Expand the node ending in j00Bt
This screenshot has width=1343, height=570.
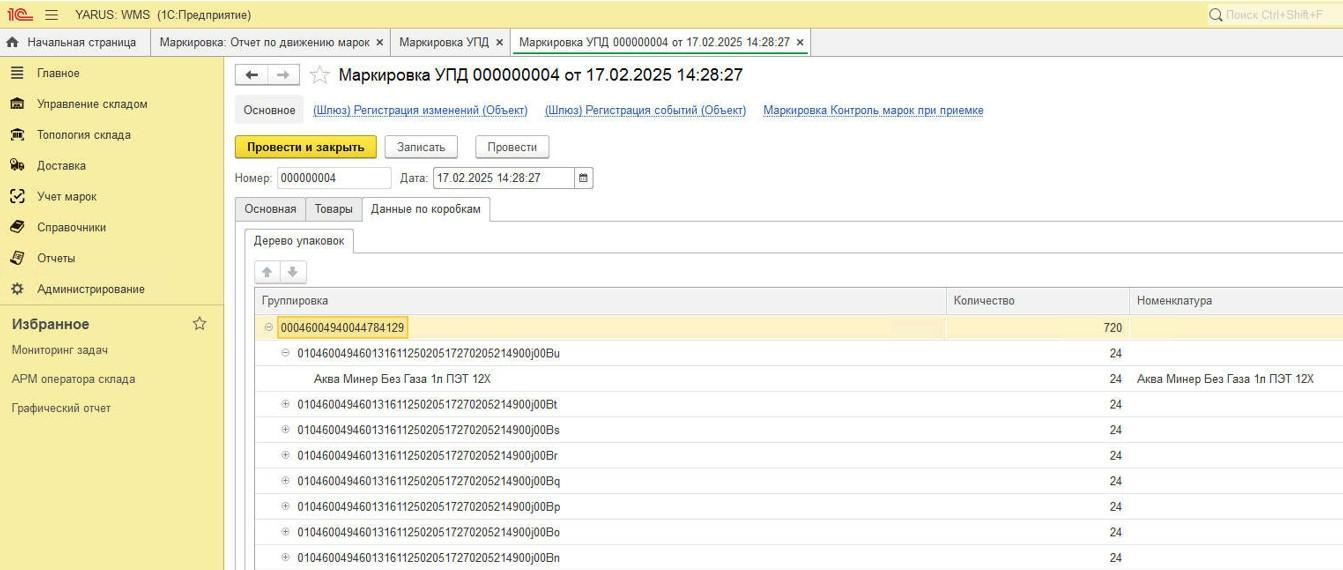[x=285, y=404]
